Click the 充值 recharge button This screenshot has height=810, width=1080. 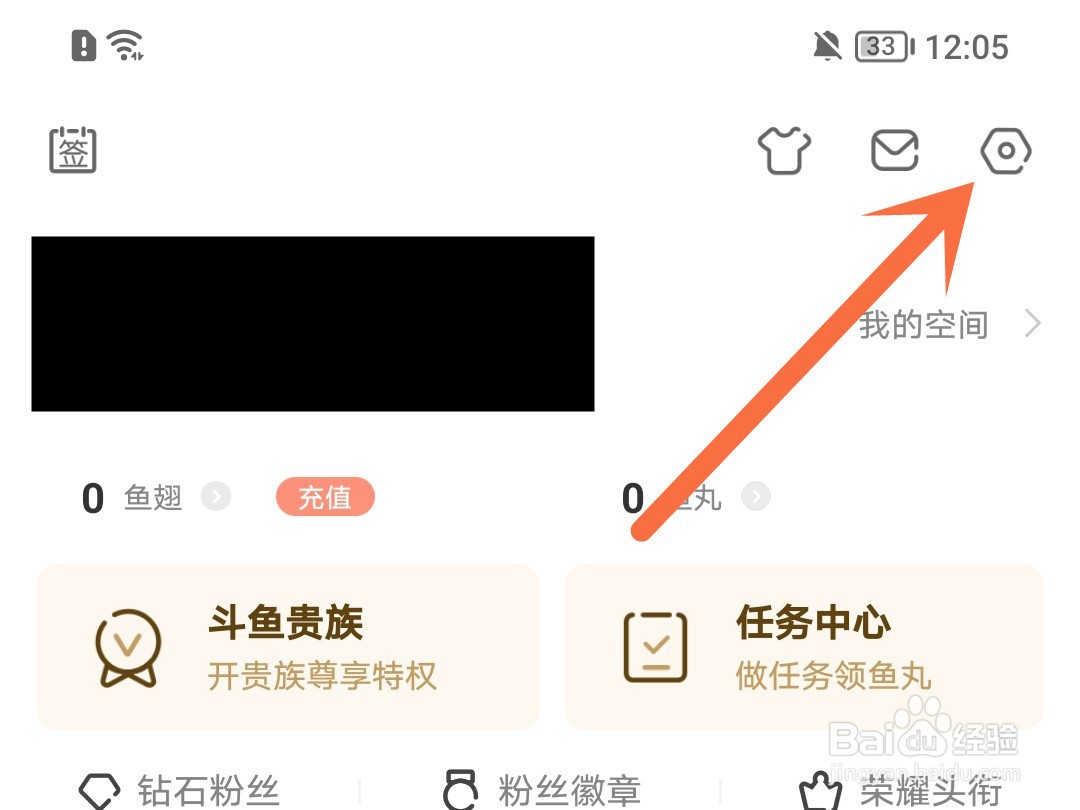pos(325,497)
